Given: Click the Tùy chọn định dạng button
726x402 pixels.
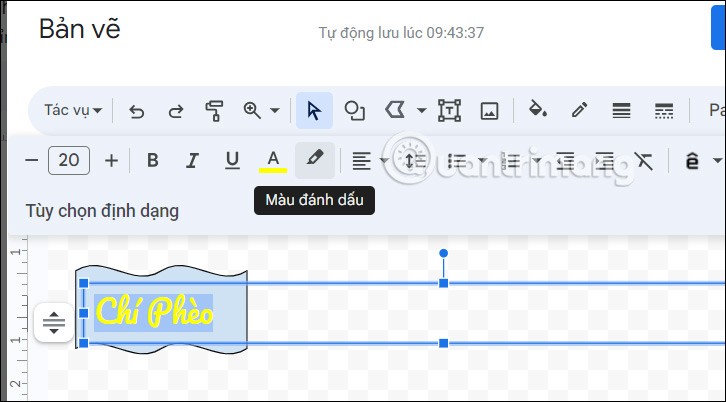Looking at the screenshot, I should [102, 211].
